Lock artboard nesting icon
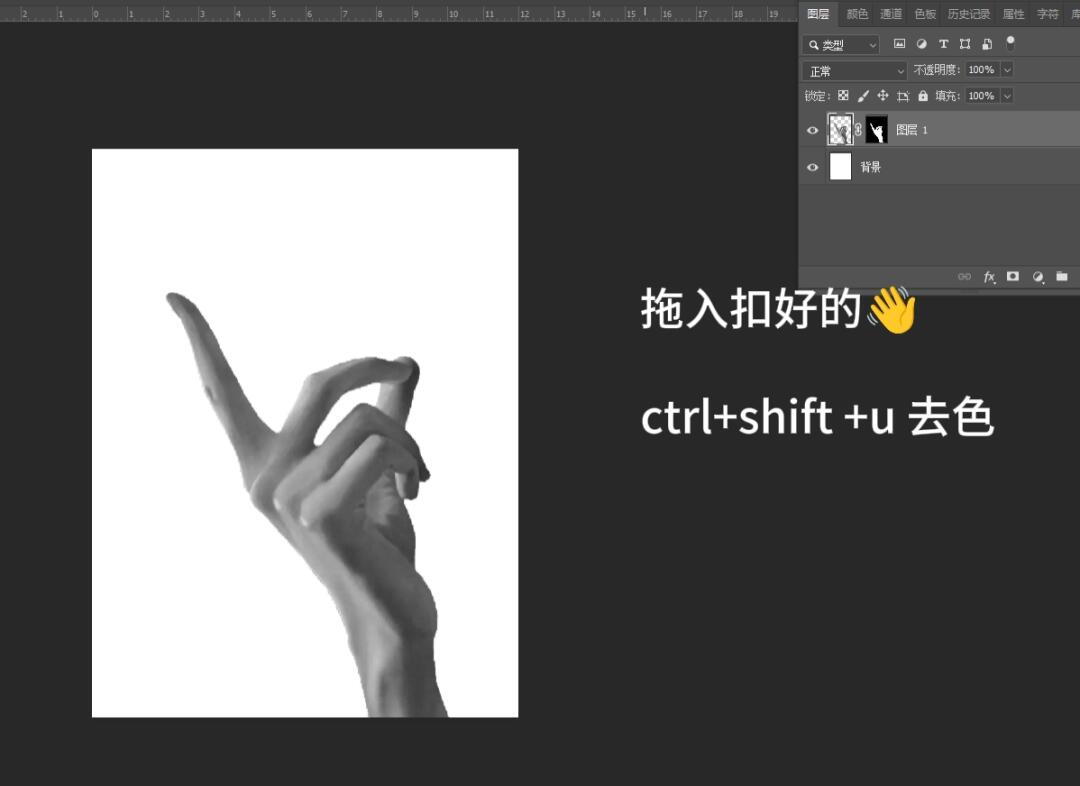The image size is (1080, 786). [x=903, y=96]
